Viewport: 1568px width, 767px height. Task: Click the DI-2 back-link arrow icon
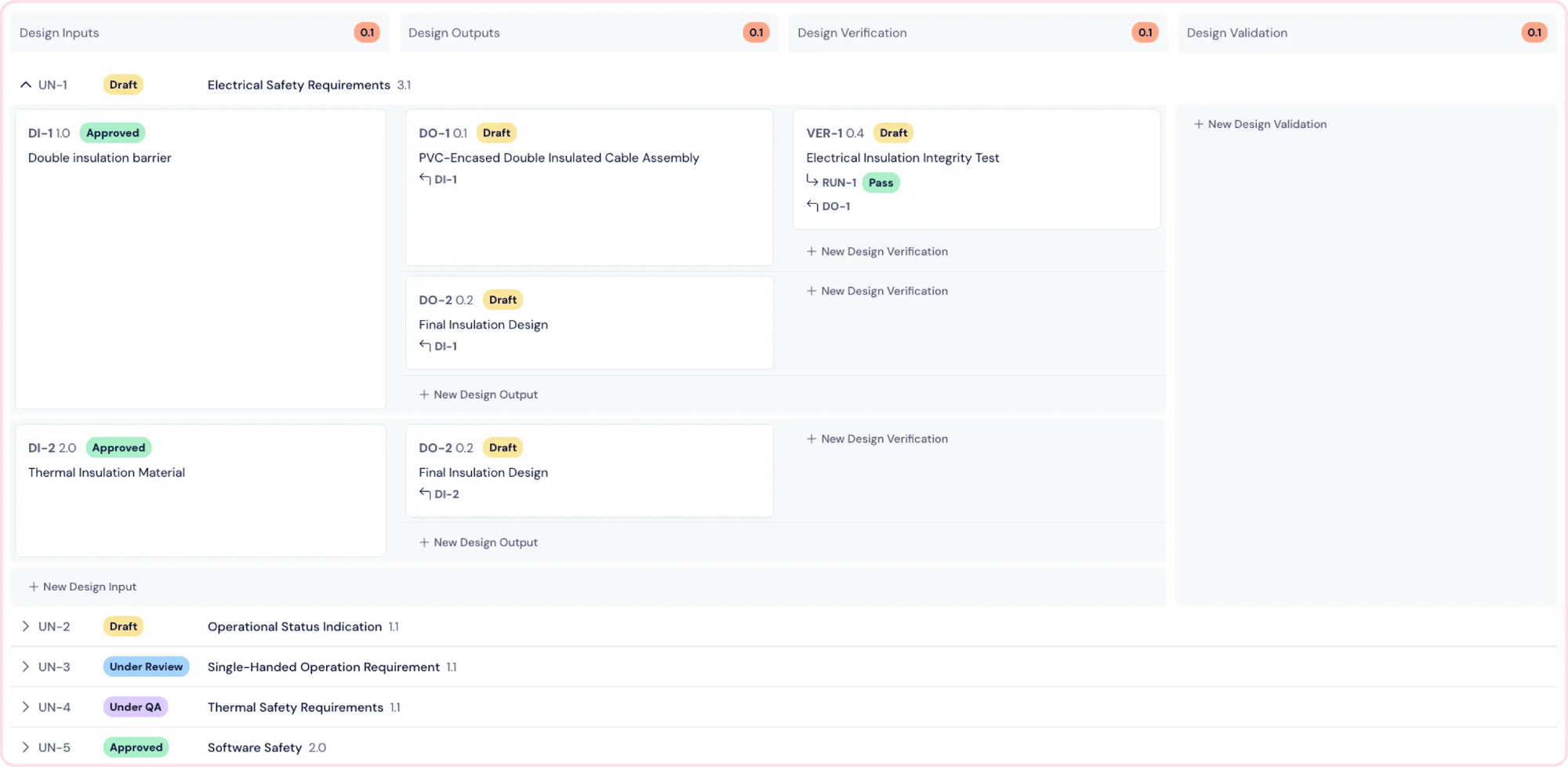pyautogui.click(x=425, y=493)
